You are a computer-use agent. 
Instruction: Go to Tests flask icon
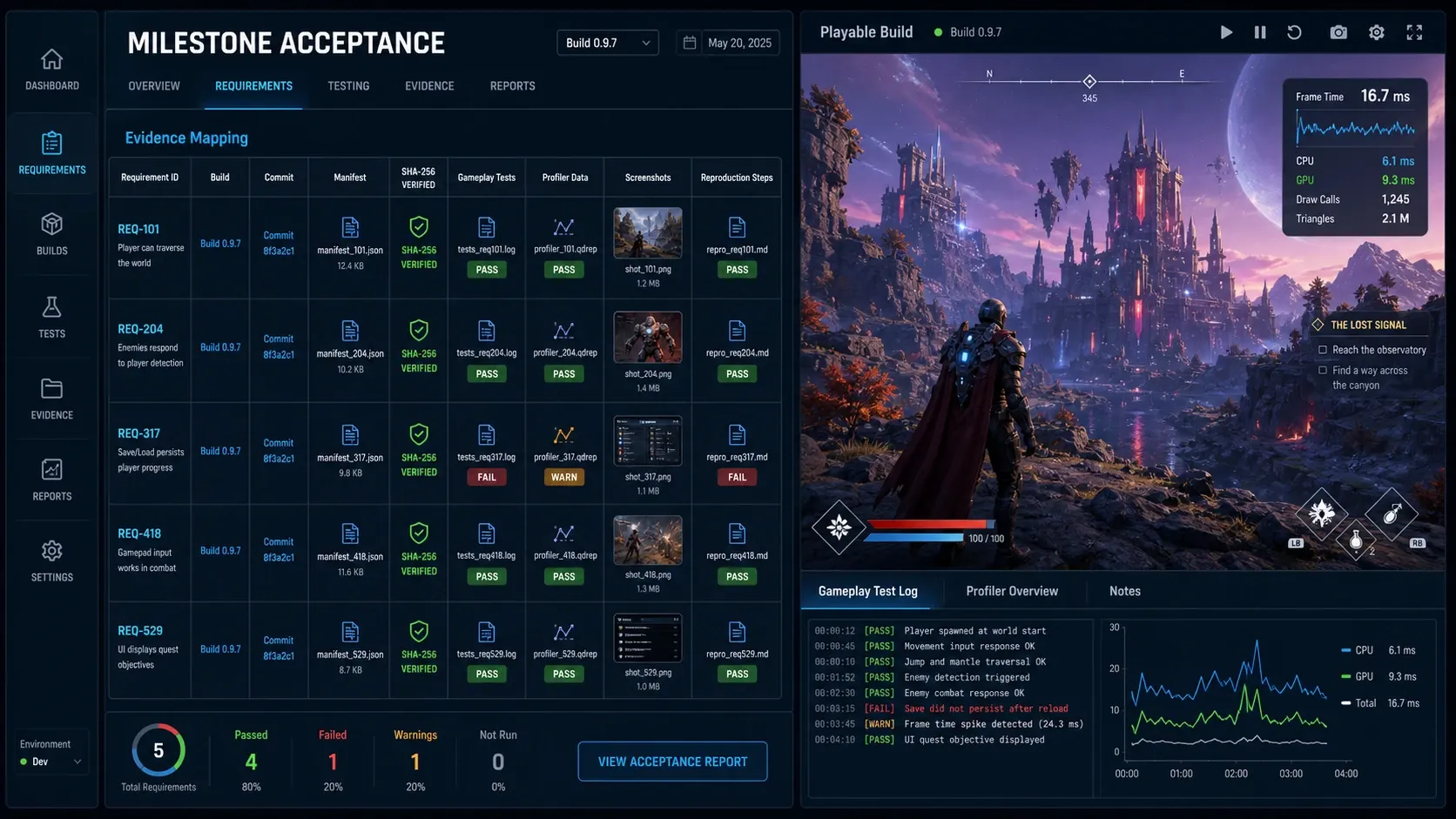click(x=51, y=307)
